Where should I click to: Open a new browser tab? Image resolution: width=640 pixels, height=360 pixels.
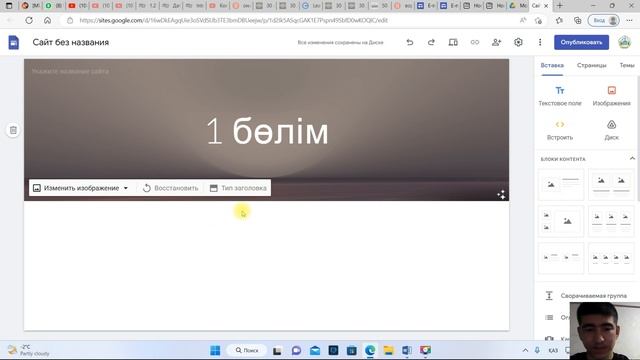[560, 6]
